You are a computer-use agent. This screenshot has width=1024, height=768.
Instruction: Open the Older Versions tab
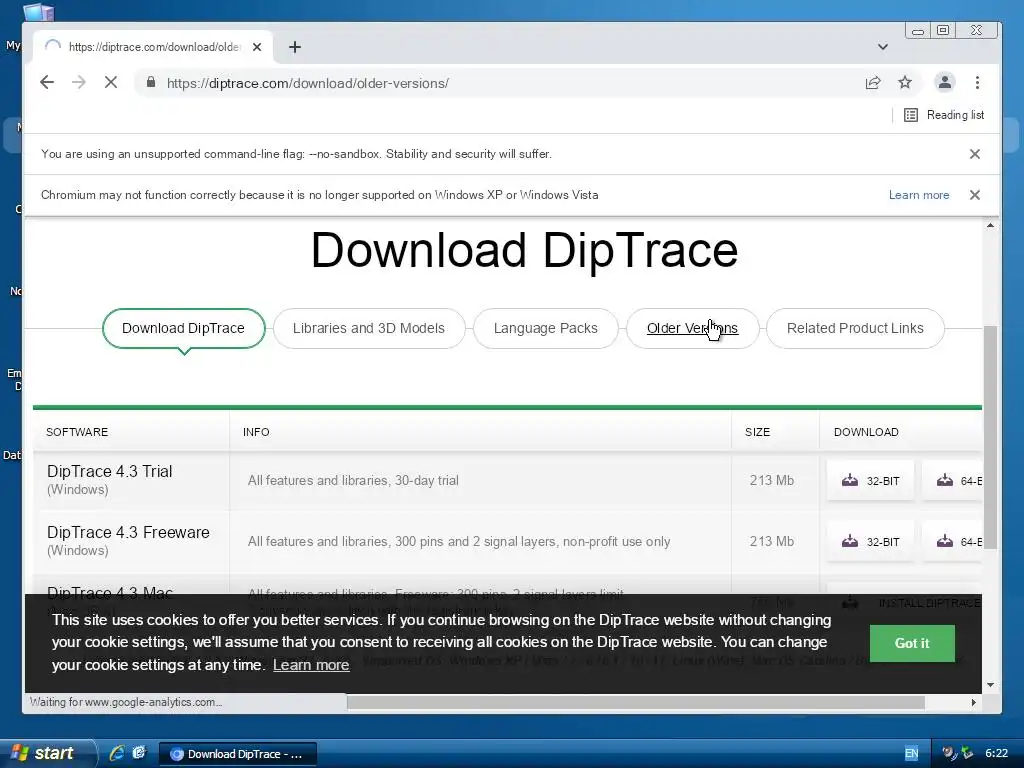click(692, 328)
